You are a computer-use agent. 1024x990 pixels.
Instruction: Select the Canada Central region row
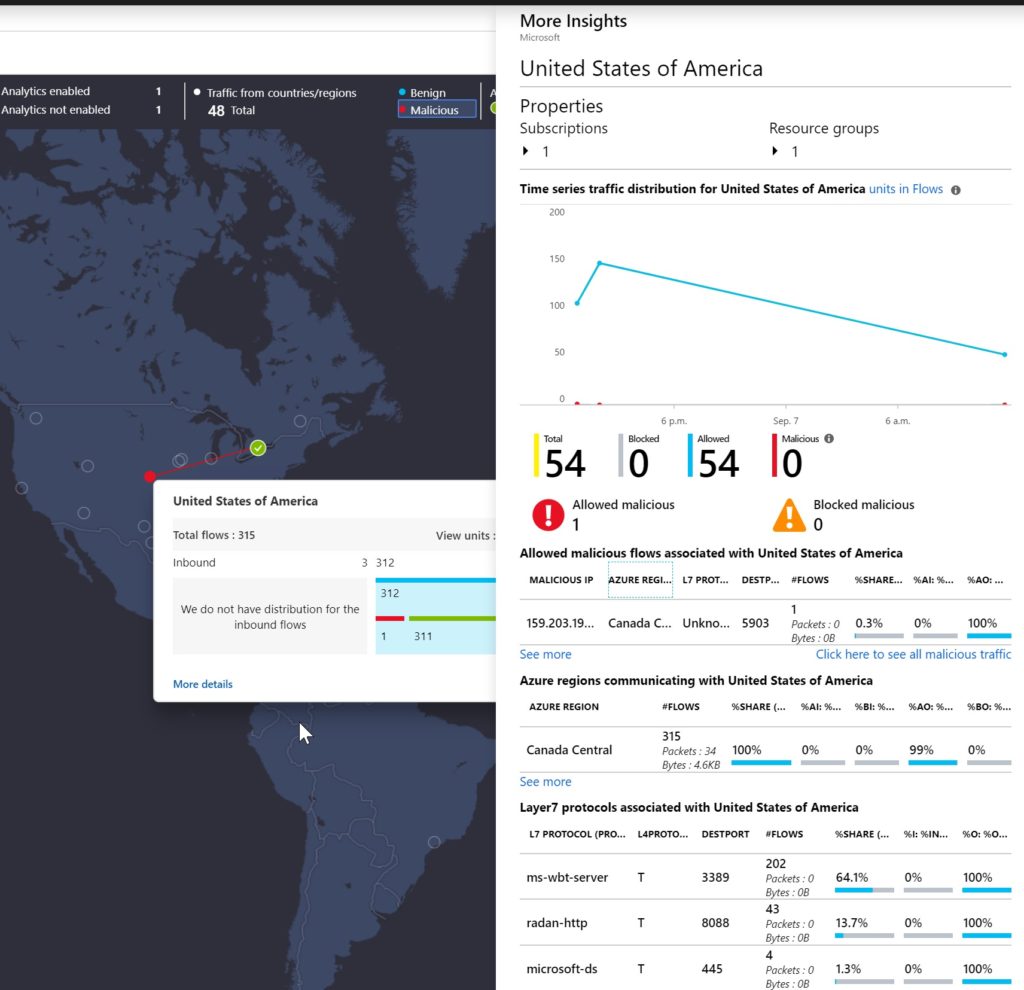[765, 750]
